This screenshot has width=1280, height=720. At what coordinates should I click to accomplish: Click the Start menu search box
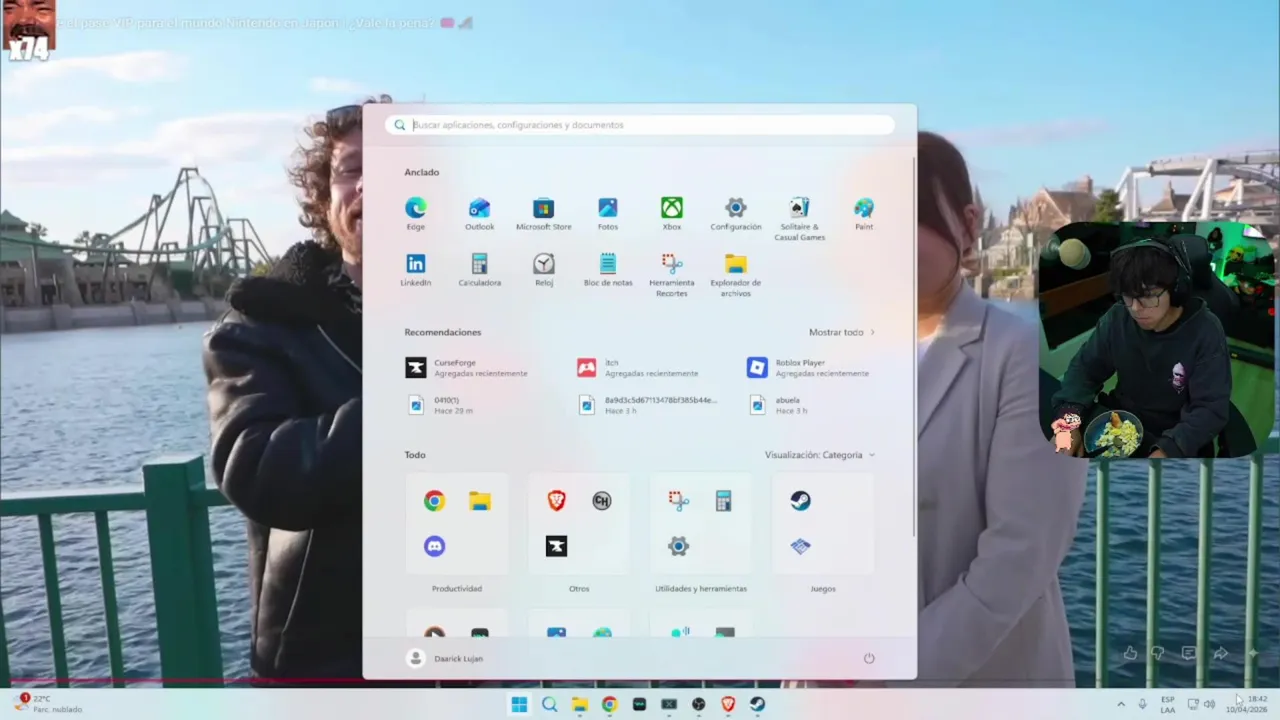[640, 125]
